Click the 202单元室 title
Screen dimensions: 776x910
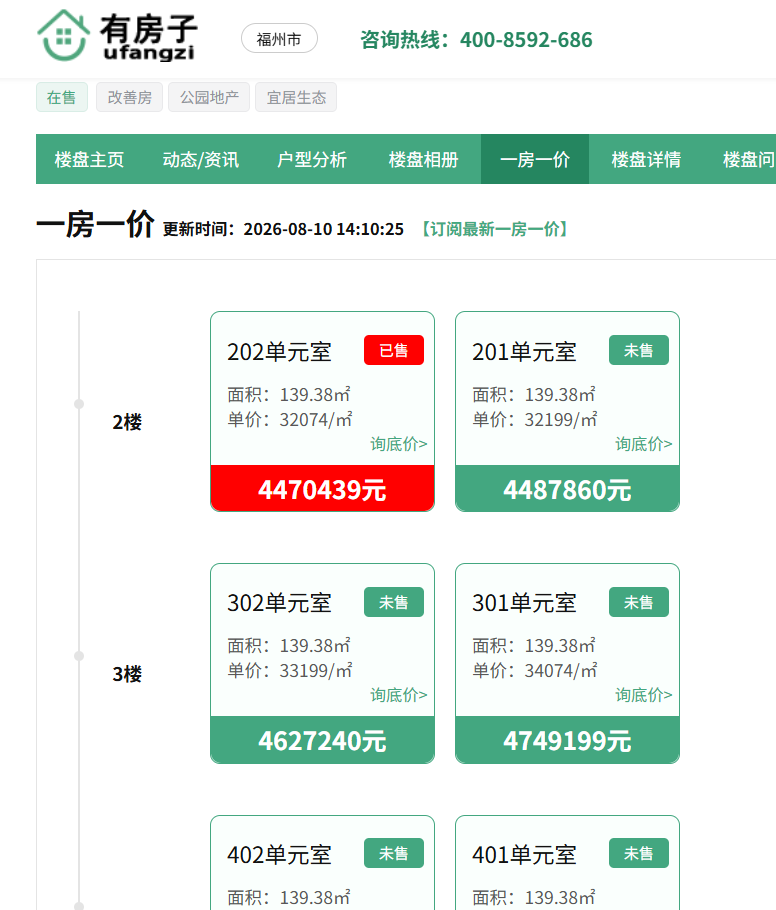coord(279,352)
